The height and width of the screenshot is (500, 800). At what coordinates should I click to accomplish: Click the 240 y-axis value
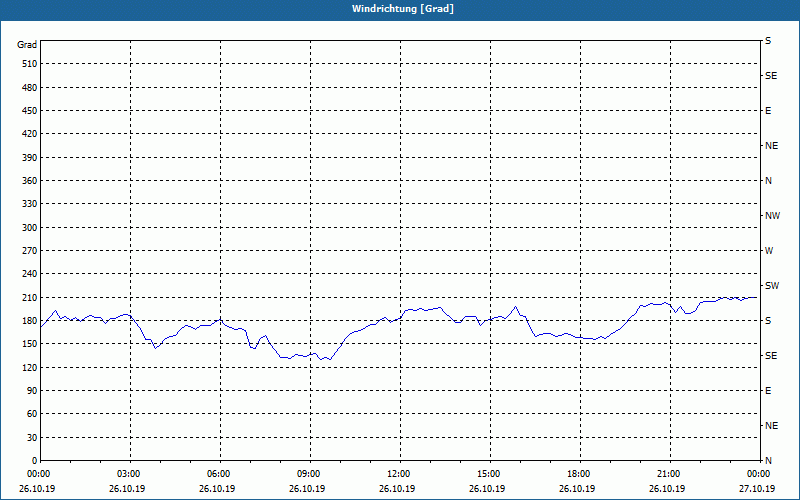30,274
